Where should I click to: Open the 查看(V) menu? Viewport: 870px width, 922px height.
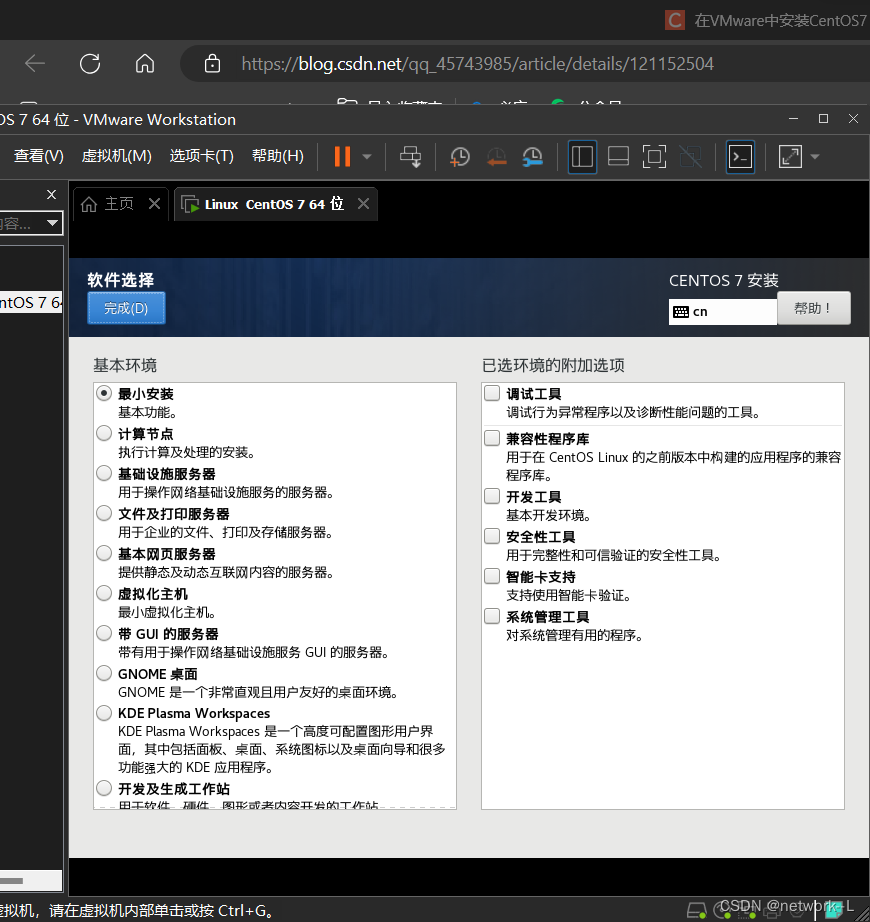click(39, 156)
